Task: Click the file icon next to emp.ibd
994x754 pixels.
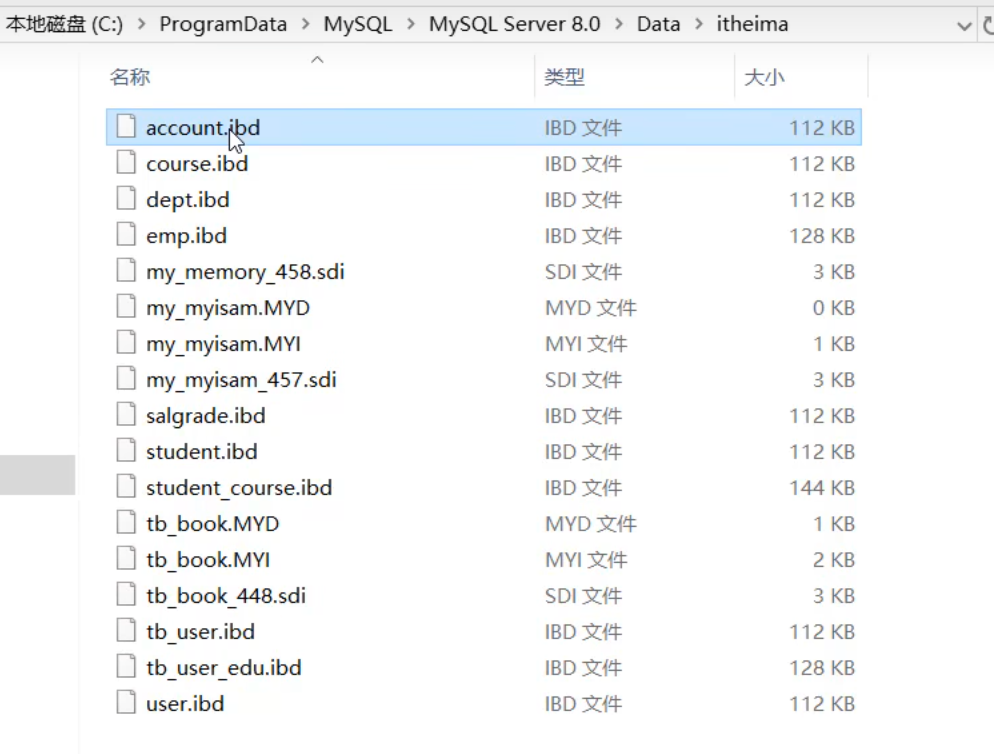Action: (x=125, y=235)
